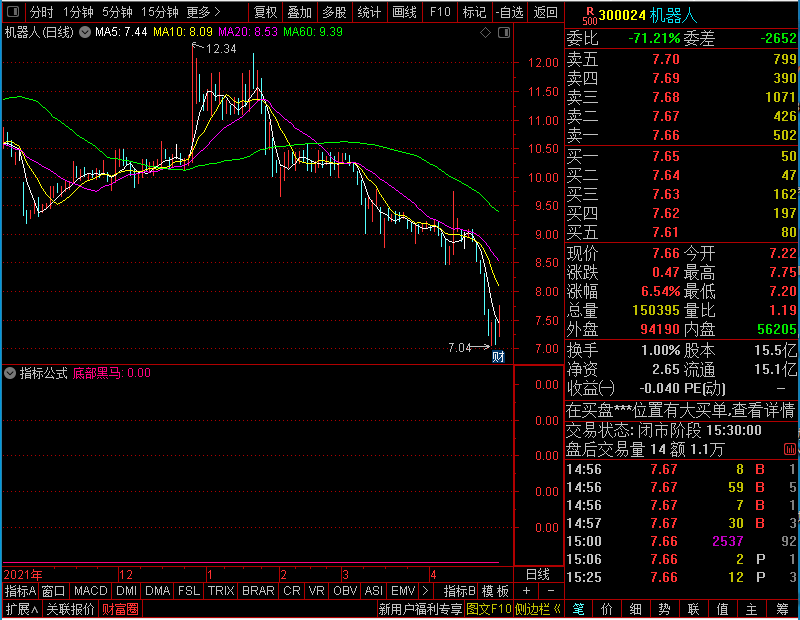Select the 细 detail tab
This screenshot has height=620, width=800.
coord(636,609)
